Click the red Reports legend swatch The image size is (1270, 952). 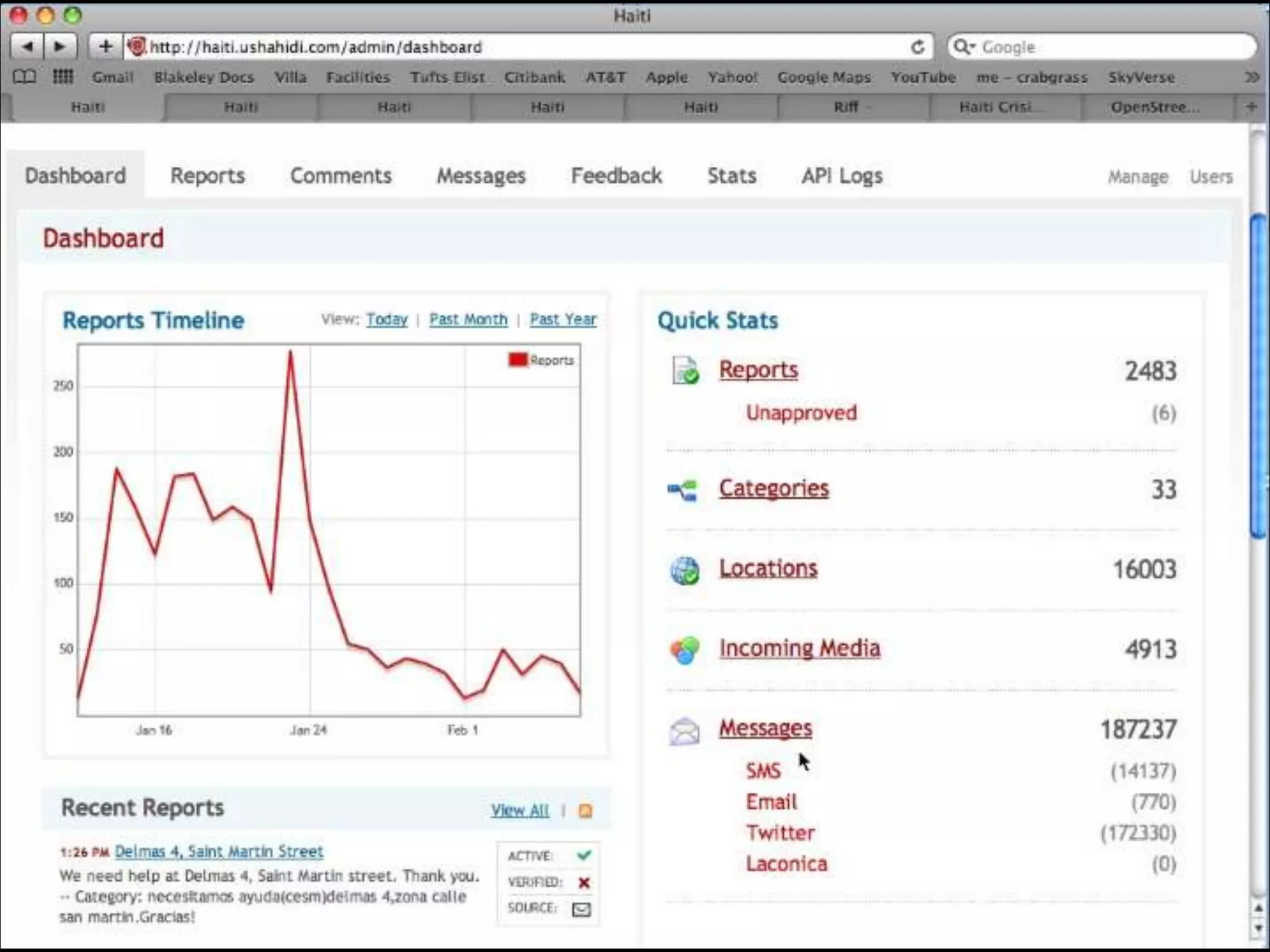click(517, 360)
